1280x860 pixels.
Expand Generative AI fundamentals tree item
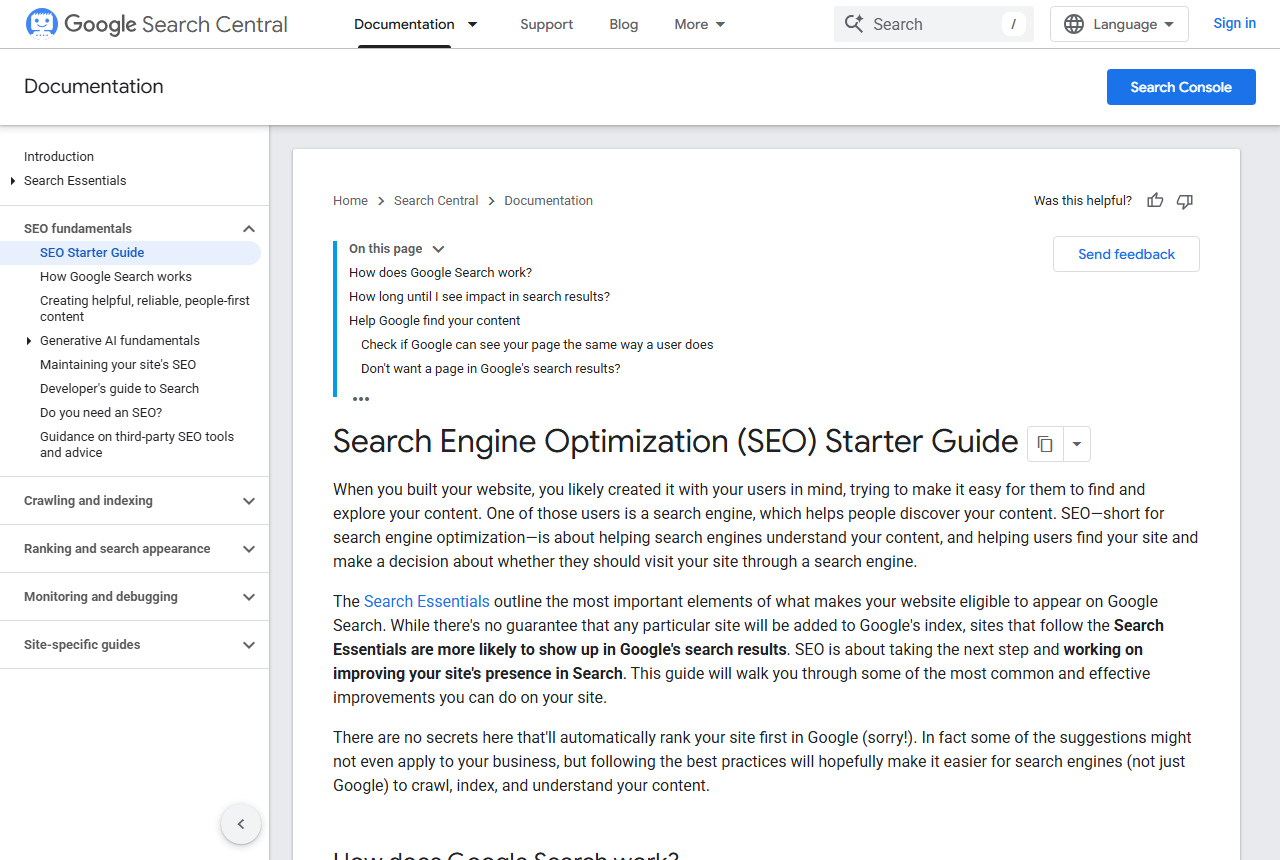[x=29, y=341]
